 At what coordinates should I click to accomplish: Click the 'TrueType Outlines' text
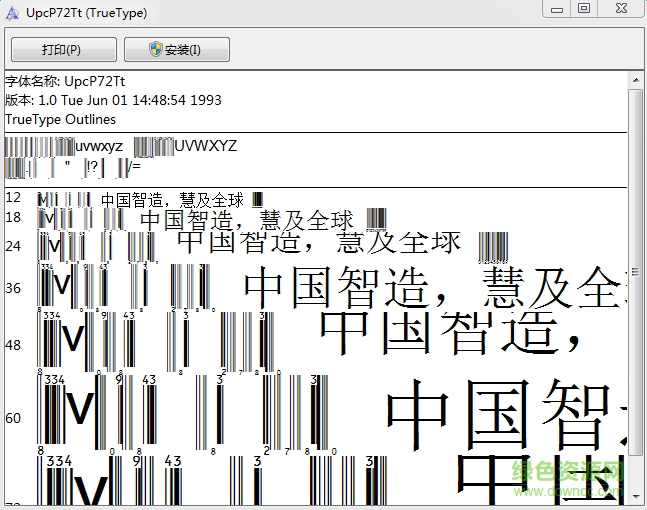tap(61, 120)
